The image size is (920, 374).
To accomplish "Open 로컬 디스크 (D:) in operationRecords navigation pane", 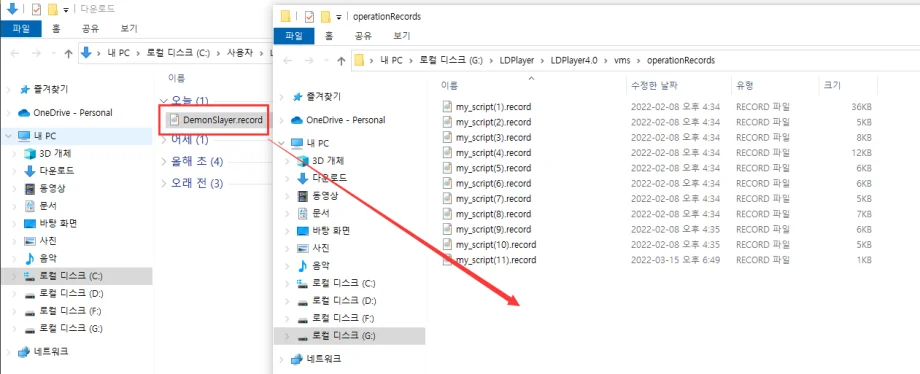I will point(344,301).
